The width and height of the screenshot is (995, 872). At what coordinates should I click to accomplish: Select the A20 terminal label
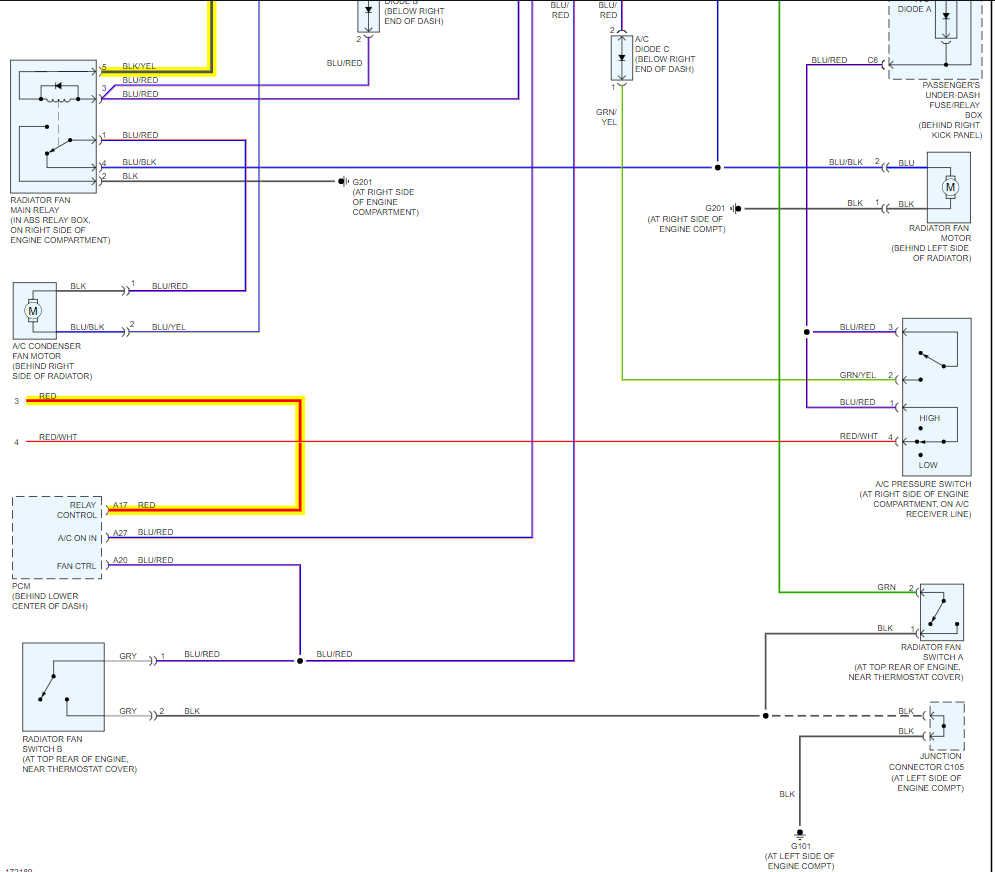tap(120, 560)
